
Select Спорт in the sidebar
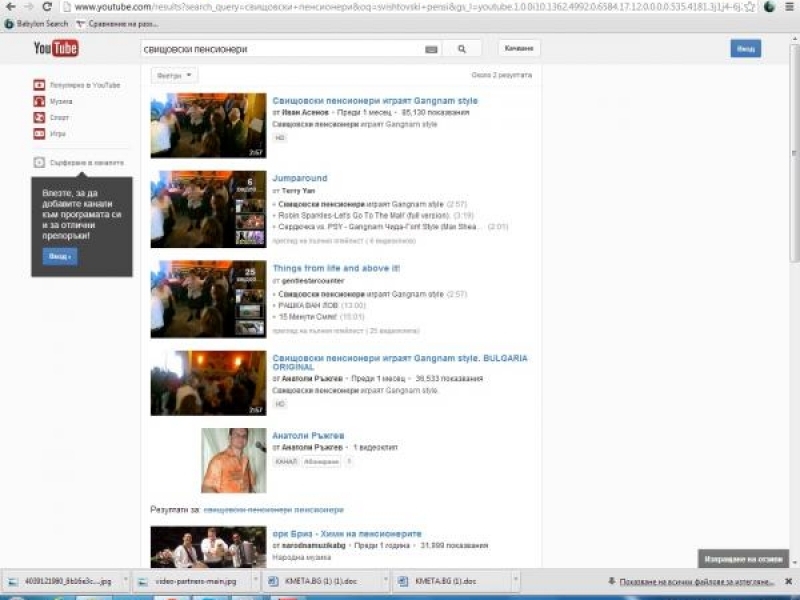pyautogui.click(x=51, y=117)
